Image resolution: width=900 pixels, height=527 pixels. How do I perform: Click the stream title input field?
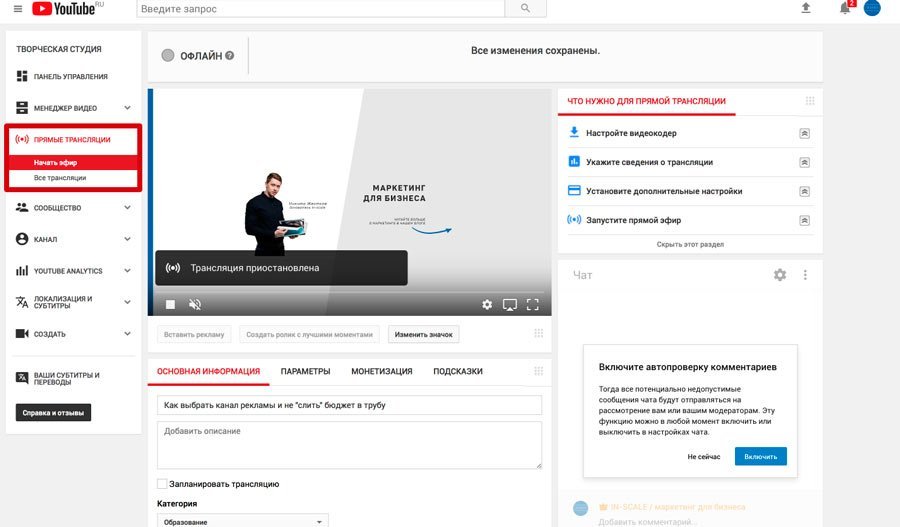[349, 405]
